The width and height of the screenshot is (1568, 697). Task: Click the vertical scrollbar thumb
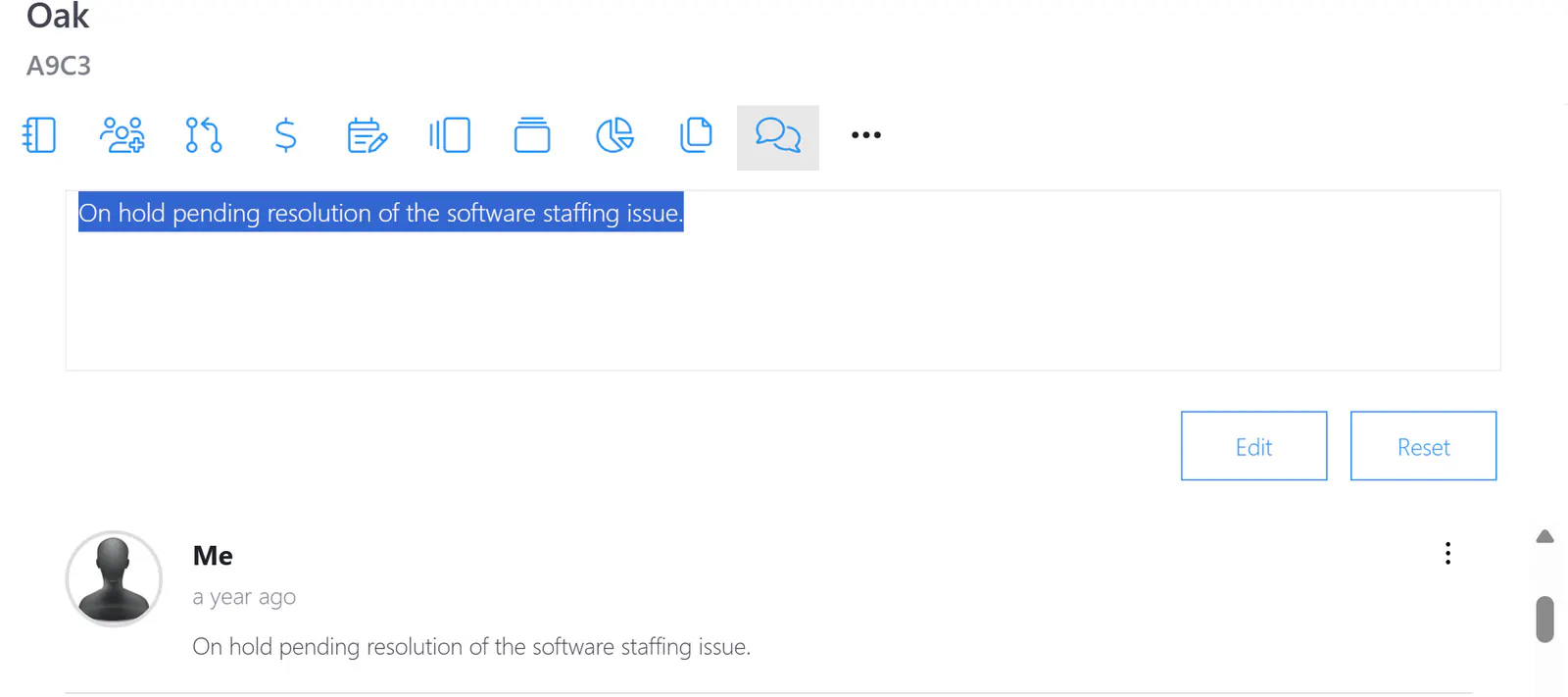click(x=1545, y=619)
